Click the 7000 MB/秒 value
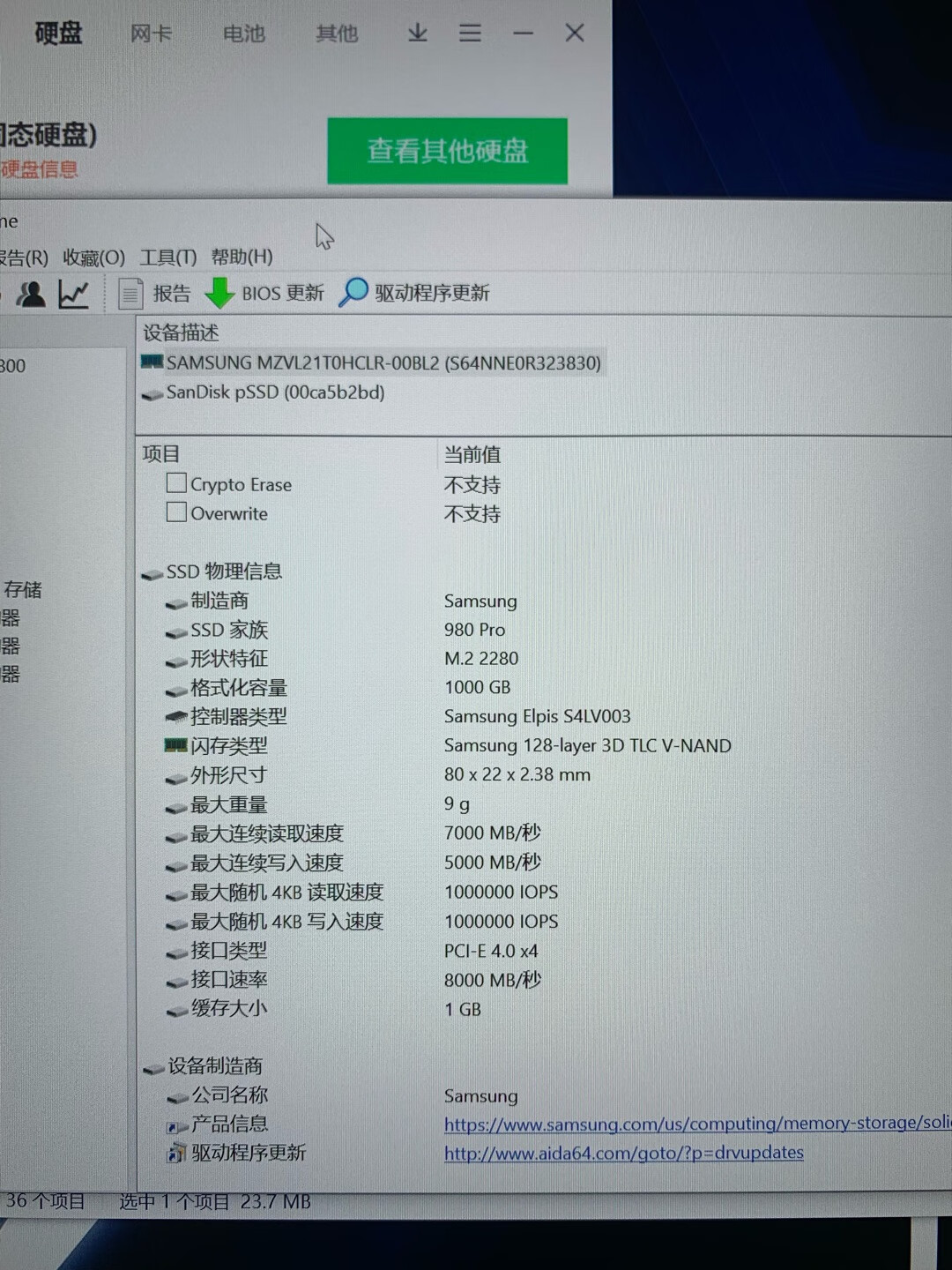The image size is (952, 1270). point(493,833)
